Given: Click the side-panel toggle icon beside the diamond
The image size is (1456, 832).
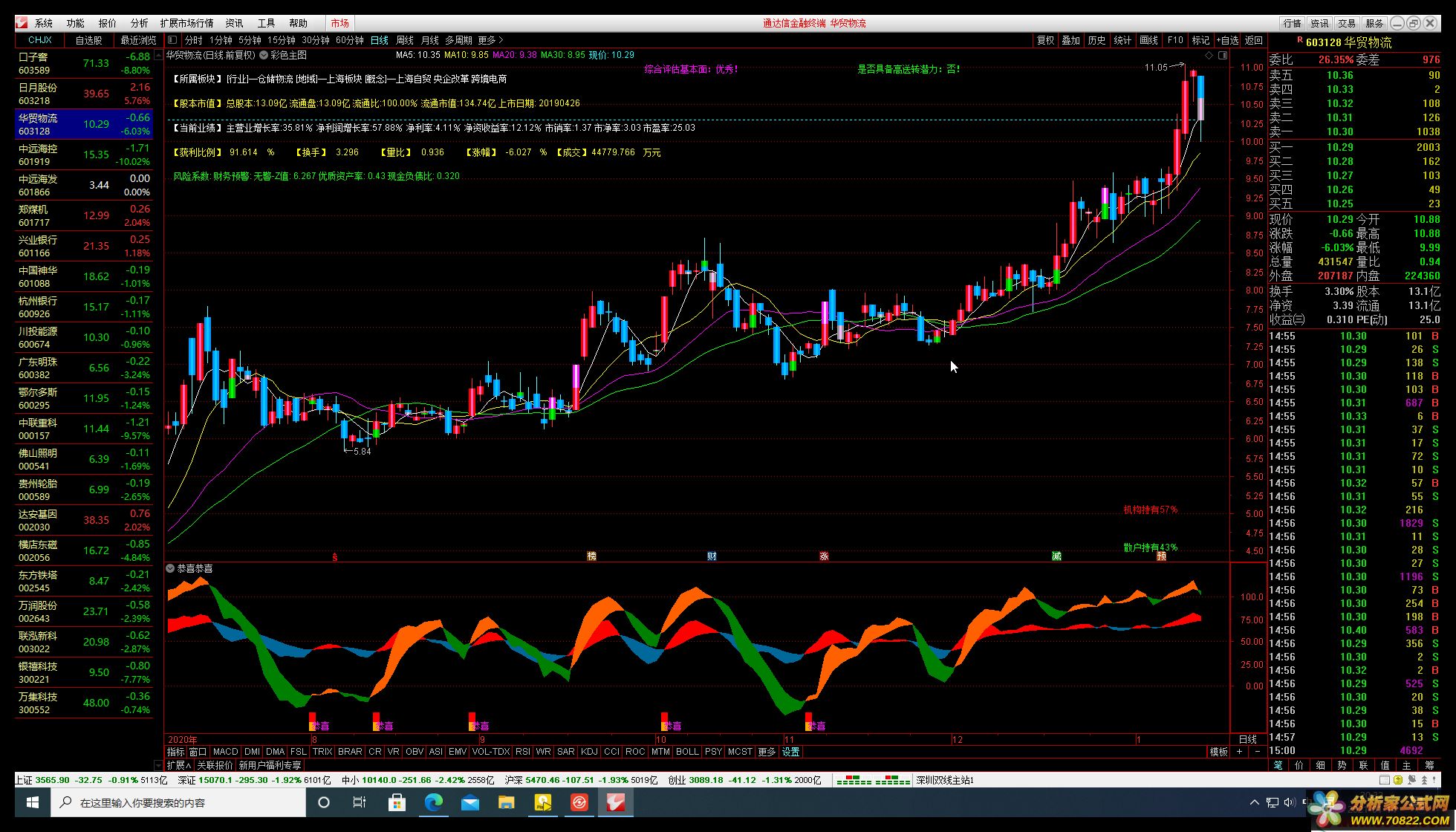Looking at the screenshot, I should [1223, 55].
